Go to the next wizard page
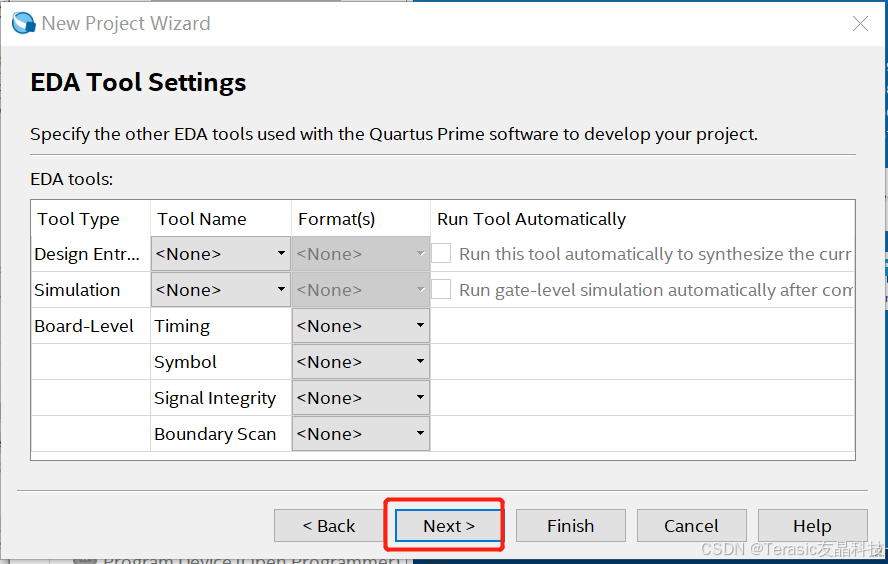The width and height of the screenshot is (888, 564). [449, 525]
